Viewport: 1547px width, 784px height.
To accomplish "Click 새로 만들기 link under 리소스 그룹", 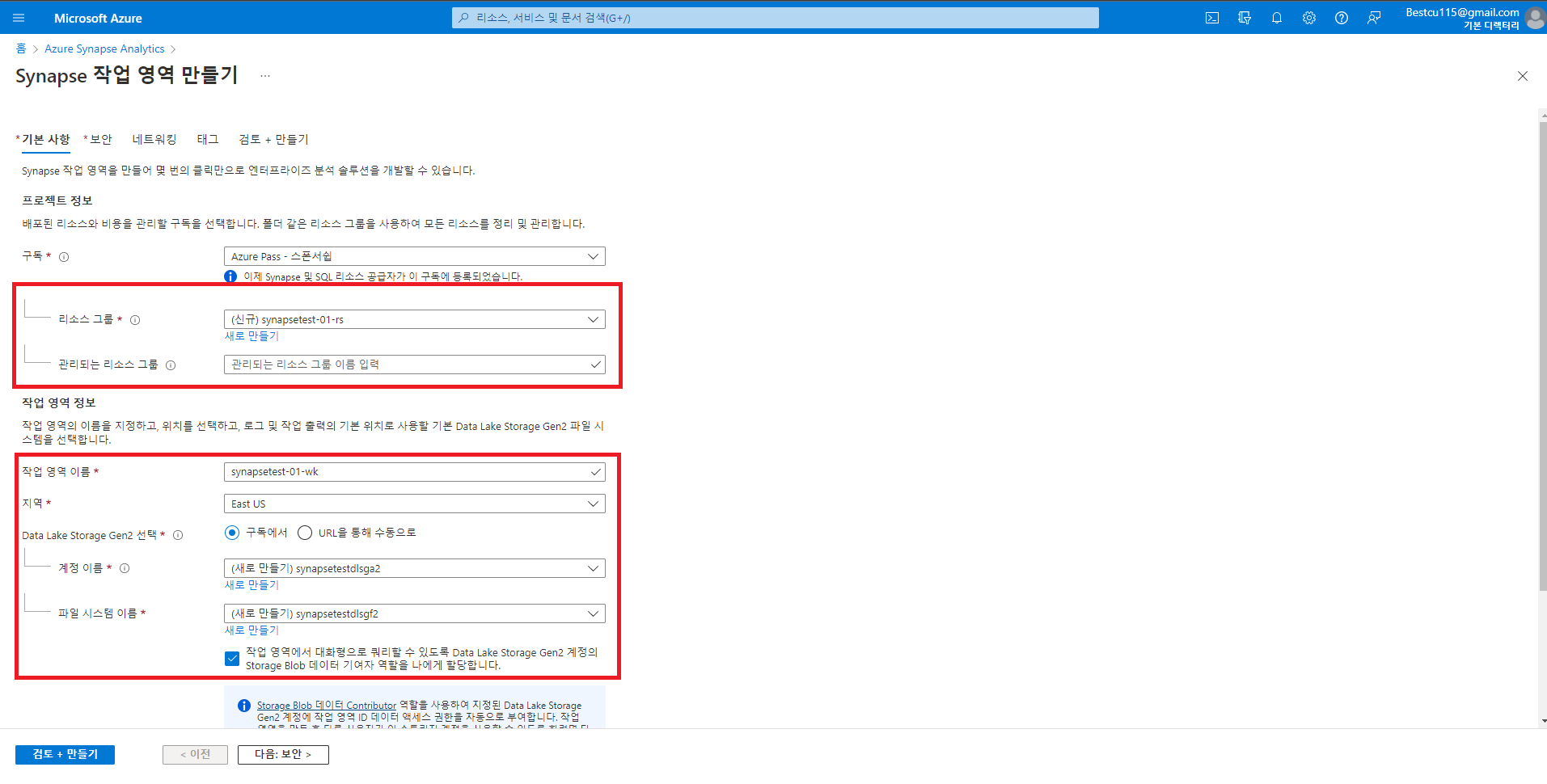I will click(x=251, y=336).
